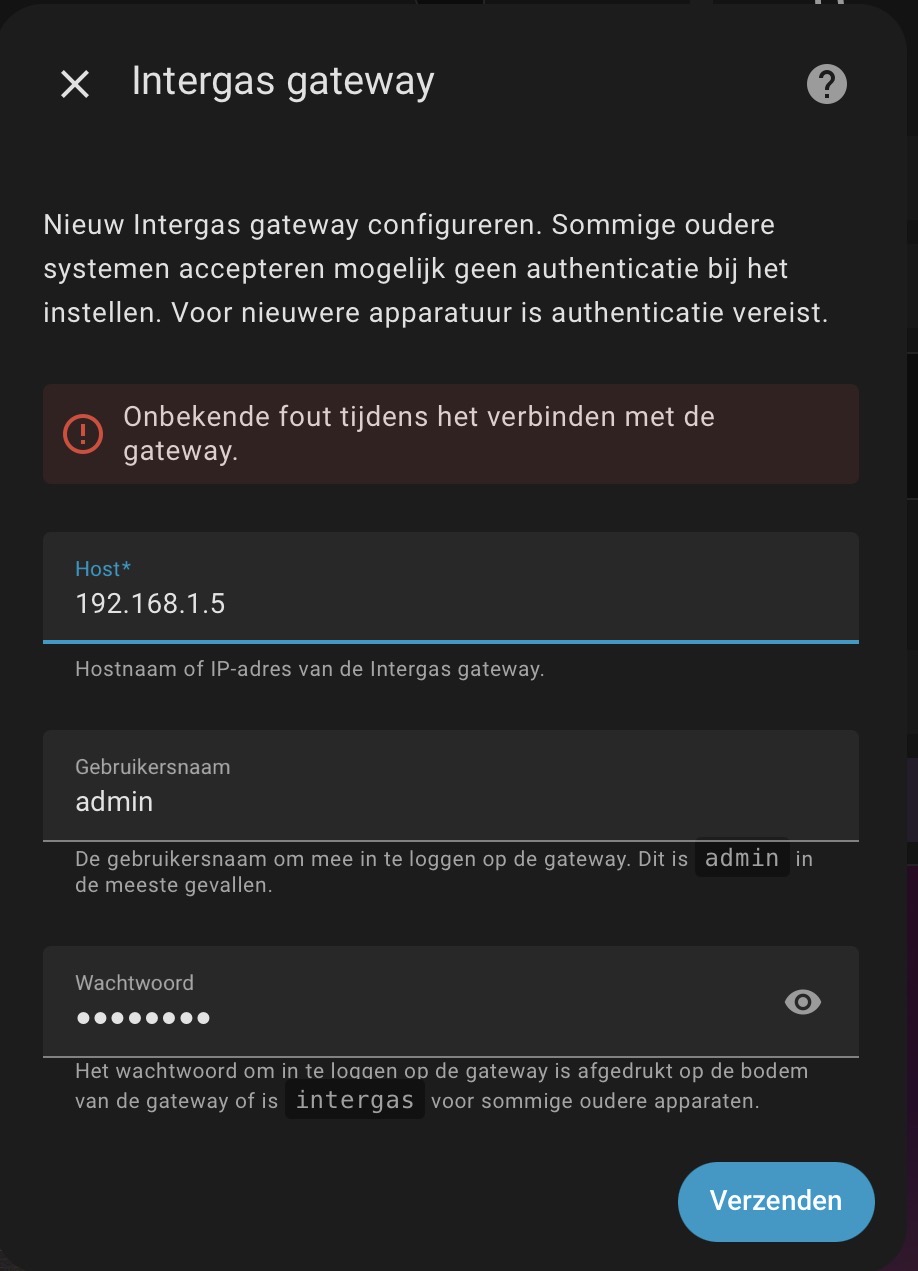The height and width of the screenshot is (1271, 918).
Task: Click the Gebruikersnaam label text
Action: pos(153,767)
